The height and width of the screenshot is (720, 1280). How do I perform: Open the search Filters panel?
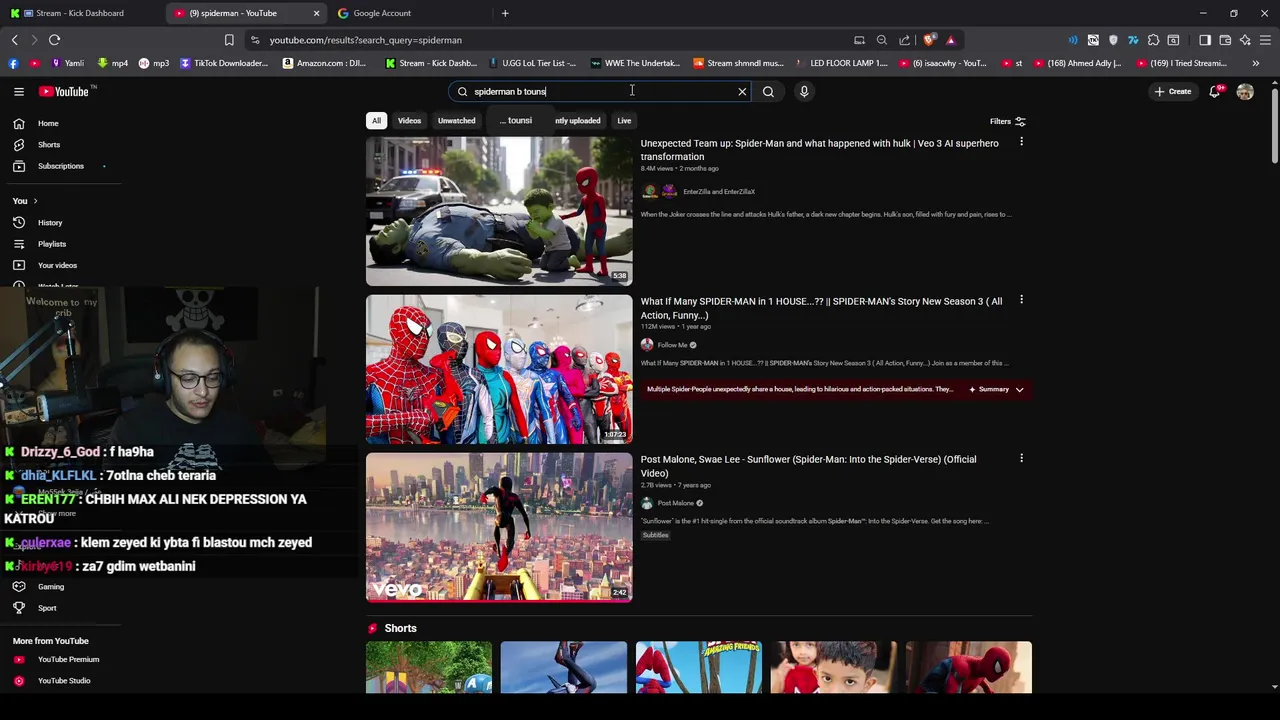[1007, 121]
